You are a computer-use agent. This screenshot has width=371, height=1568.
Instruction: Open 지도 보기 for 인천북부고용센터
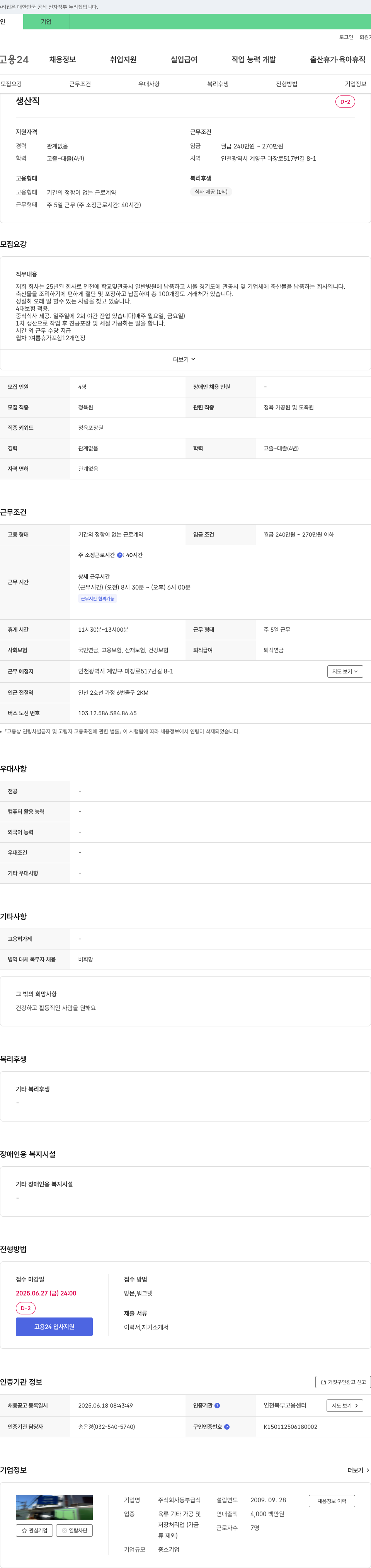click(345, 1406)
